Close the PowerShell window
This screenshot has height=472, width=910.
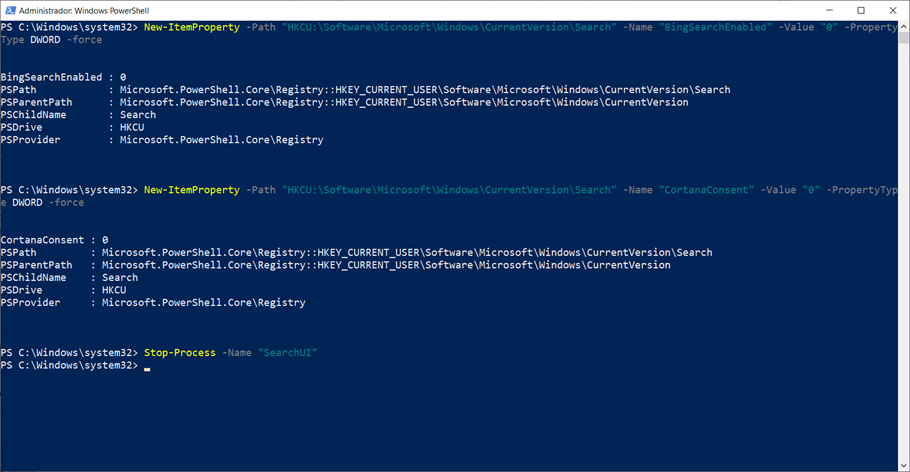[893, 10]
